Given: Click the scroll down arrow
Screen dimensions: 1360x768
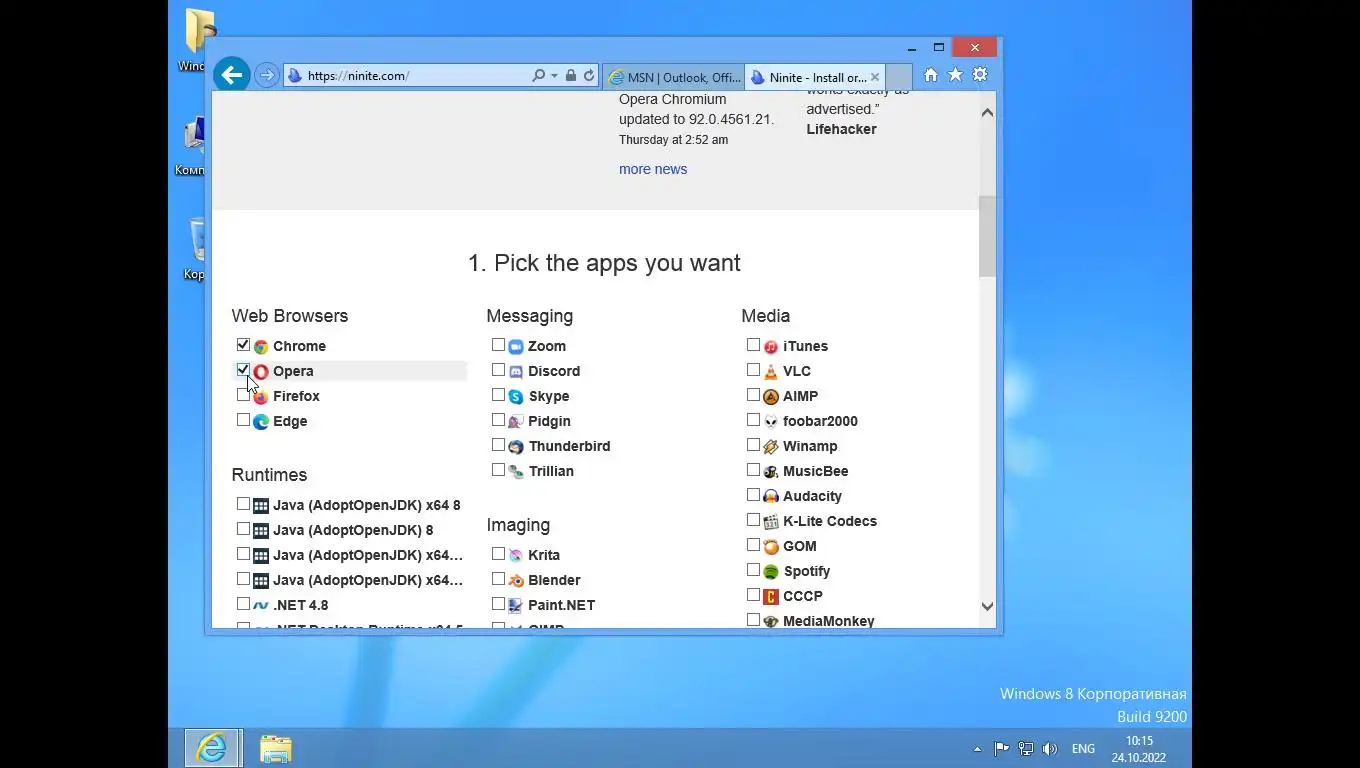Looking at the screenshot, I should [987, 606].
